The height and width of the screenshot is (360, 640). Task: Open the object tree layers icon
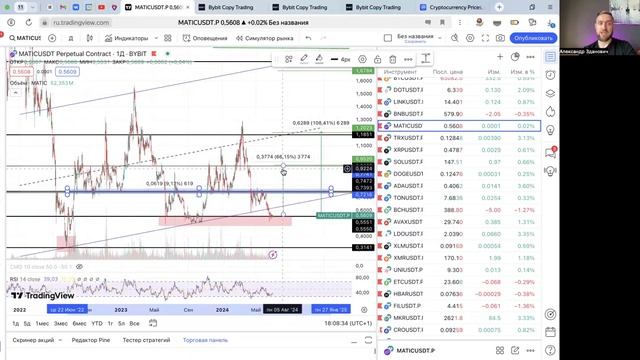pyautogui.click(x=550, y=93)
